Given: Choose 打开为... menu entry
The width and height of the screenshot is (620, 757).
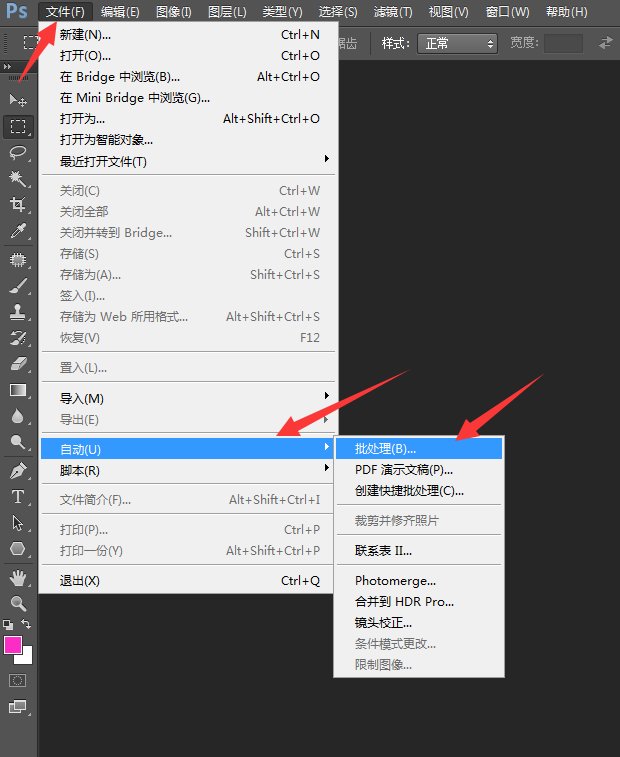Looking at the screenshot, I should click(x=187, y=119).
